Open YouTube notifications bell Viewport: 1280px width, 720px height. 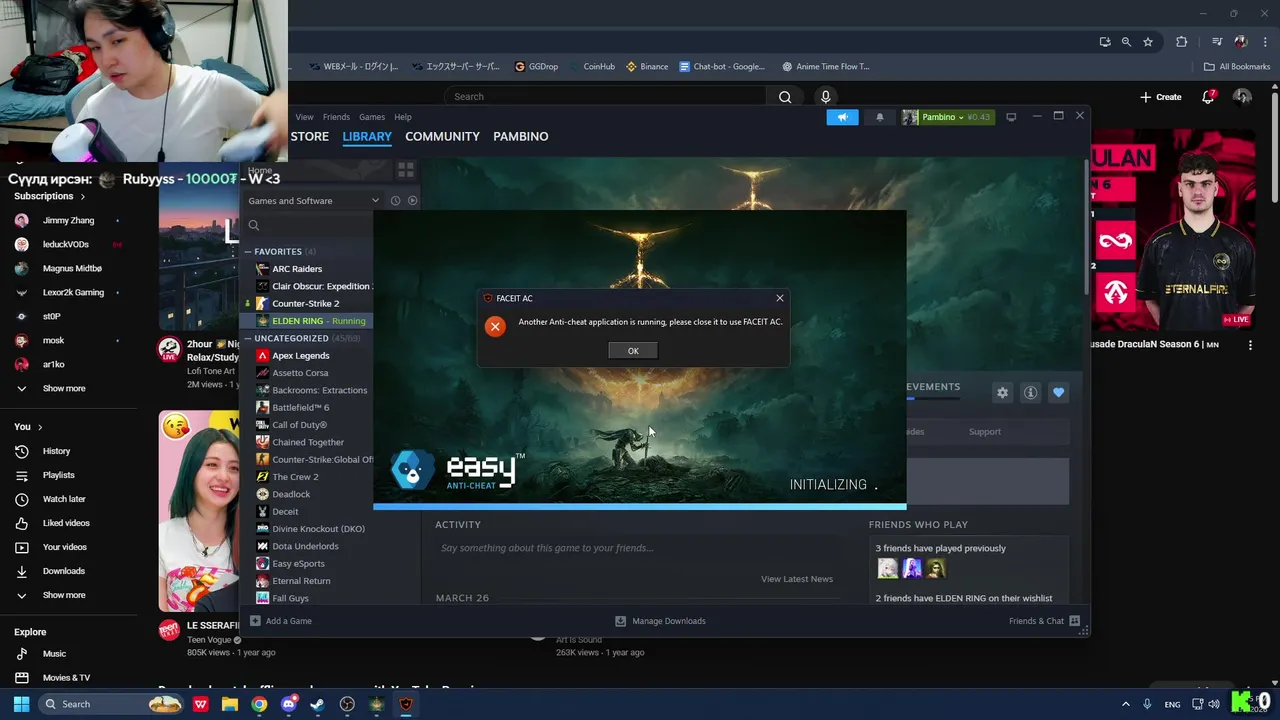(x=1208, y=97)
